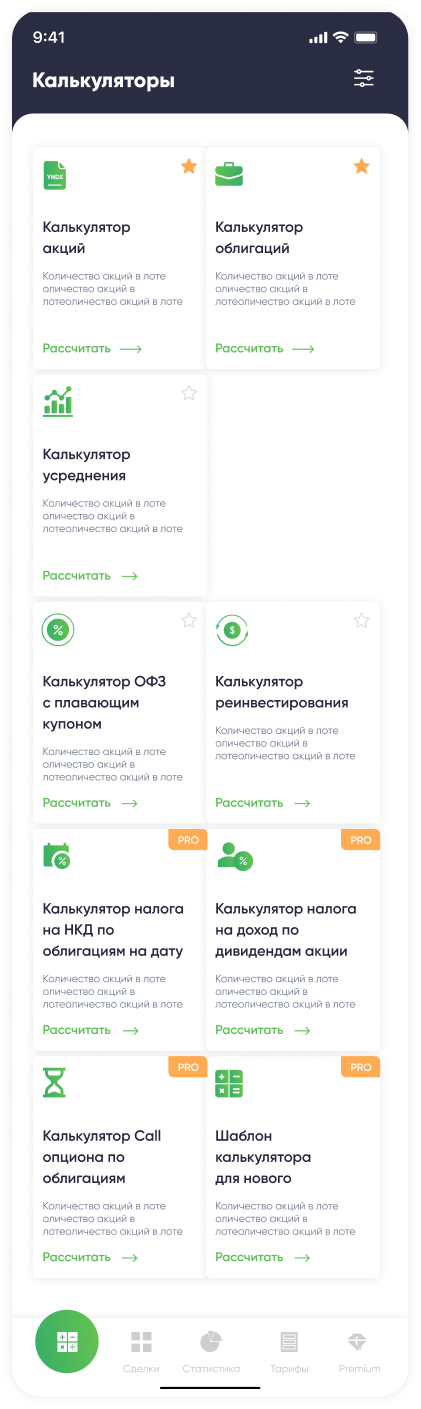Tap the green calculator grid template icon
The width and height of the screenshot is (421, 1409).
tap(229, 1083)
